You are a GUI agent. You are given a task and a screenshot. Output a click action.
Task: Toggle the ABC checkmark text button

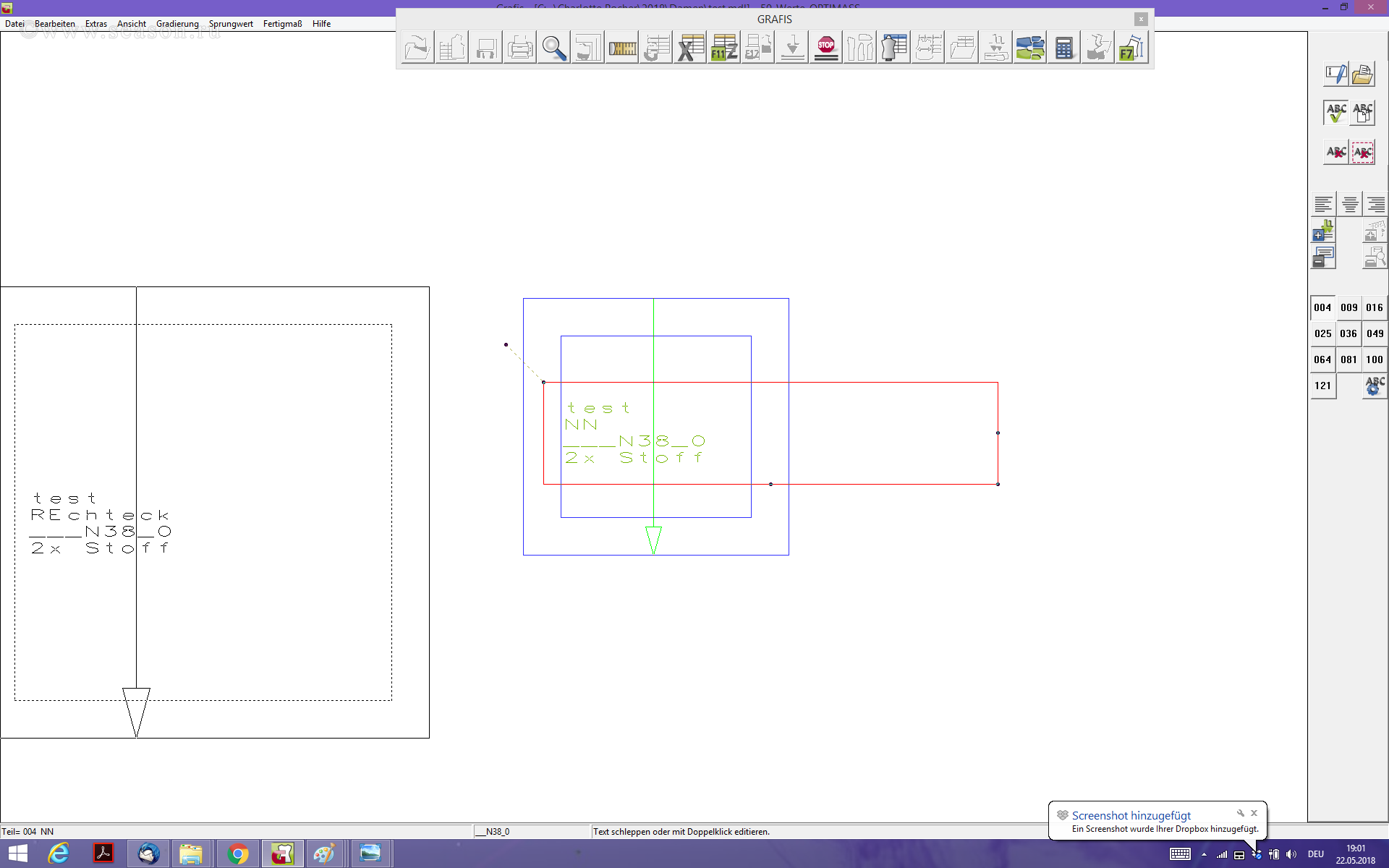[1335, 113]
